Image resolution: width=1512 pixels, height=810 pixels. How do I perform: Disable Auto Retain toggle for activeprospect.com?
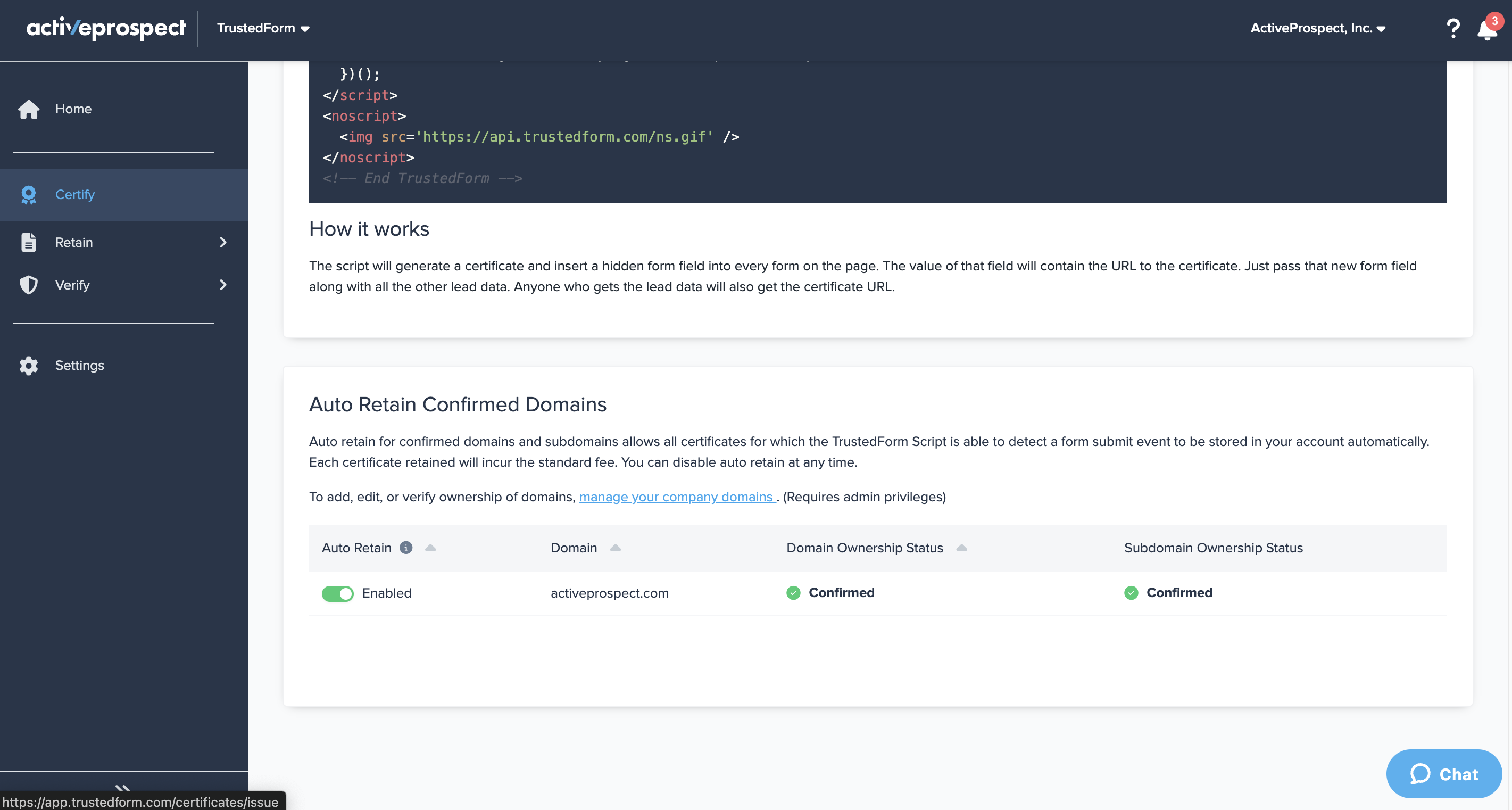[x=337, y=593]
